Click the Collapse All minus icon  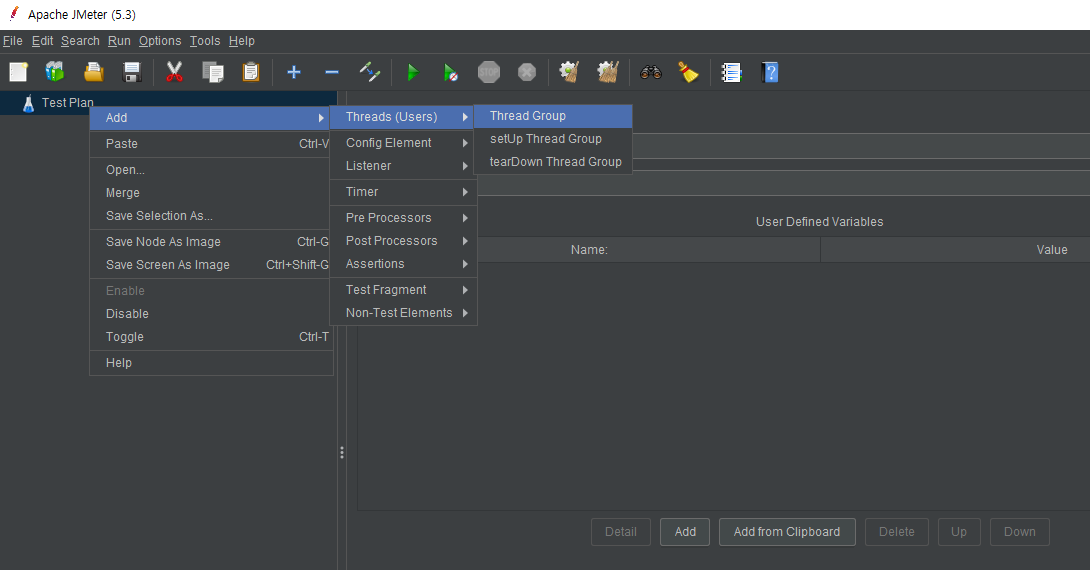[332, 72]
